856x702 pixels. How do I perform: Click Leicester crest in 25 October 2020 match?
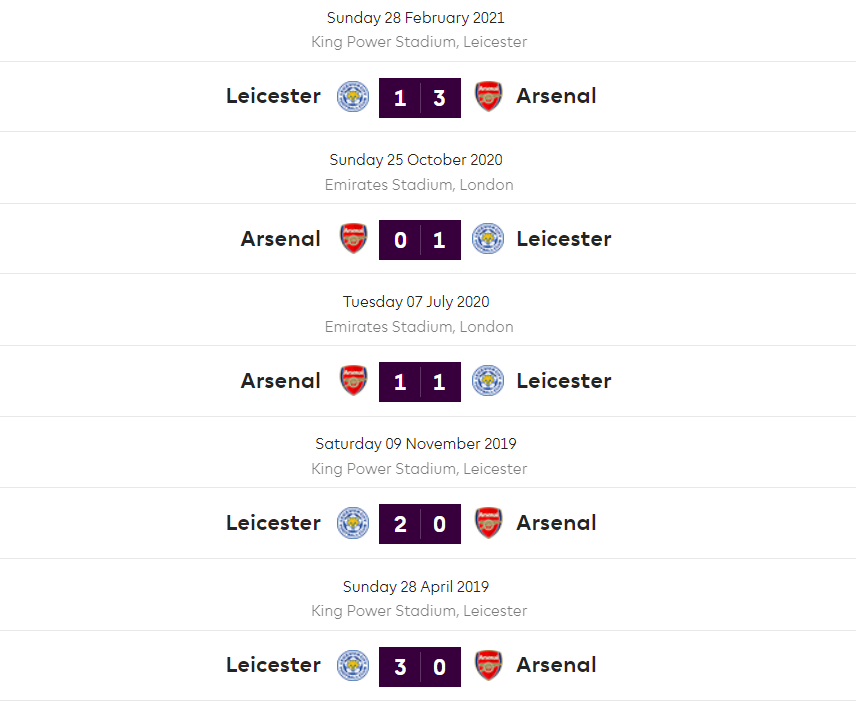pos(487,239)
